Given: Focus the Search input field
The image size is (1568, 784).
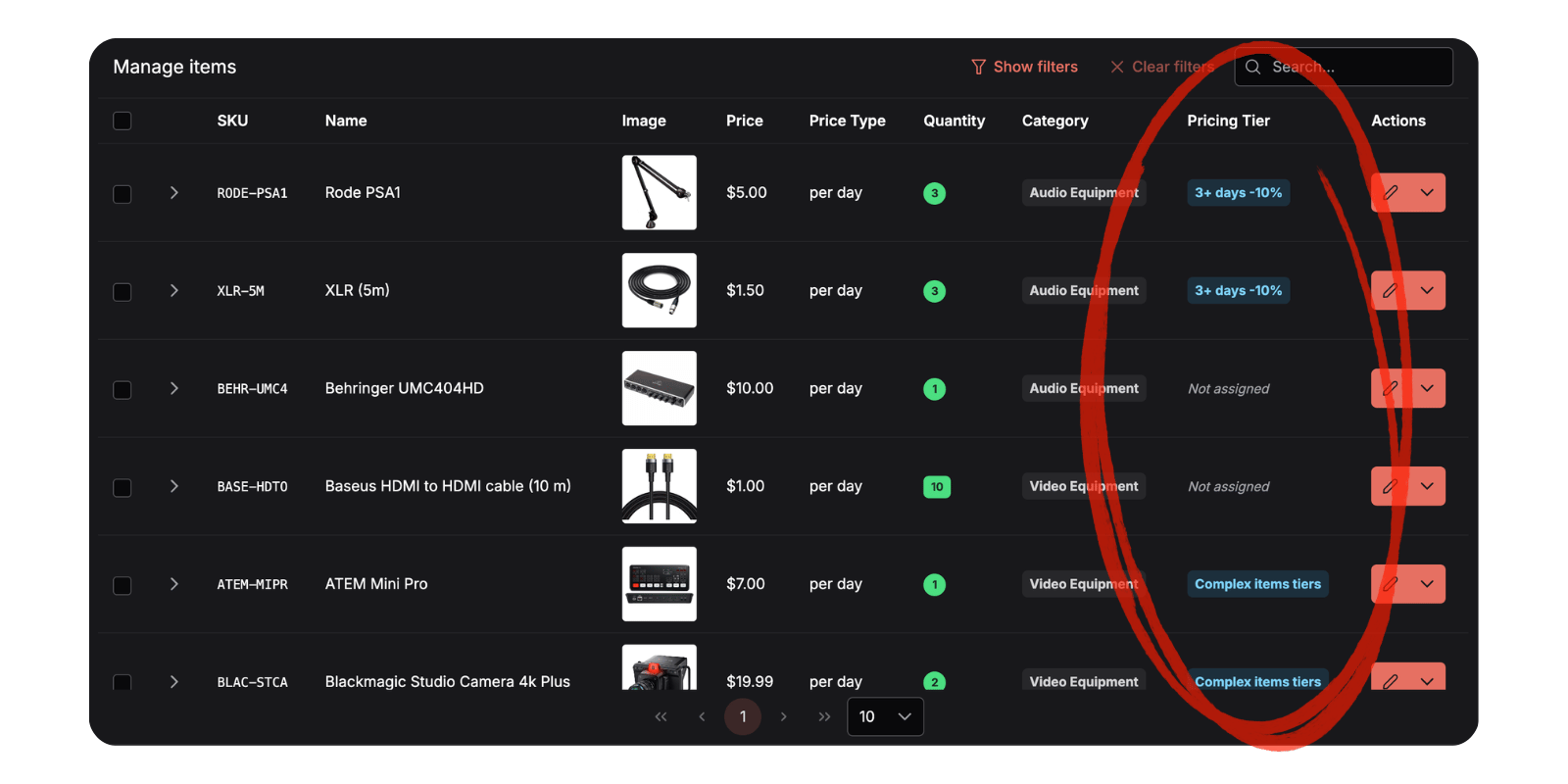Looking at the screenshot, I should click(x=1344, y=67).
